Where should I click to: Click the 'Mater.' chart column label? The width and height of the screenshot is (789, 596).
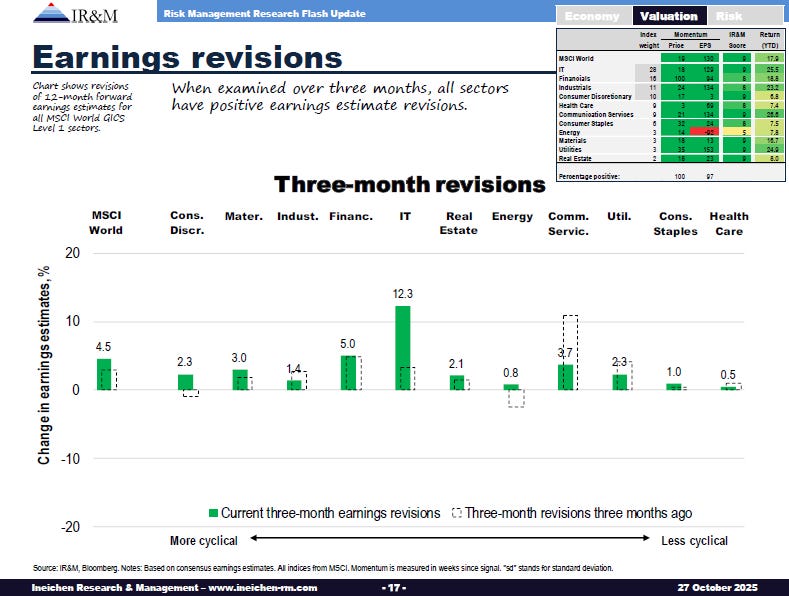(x=244, y=216)
